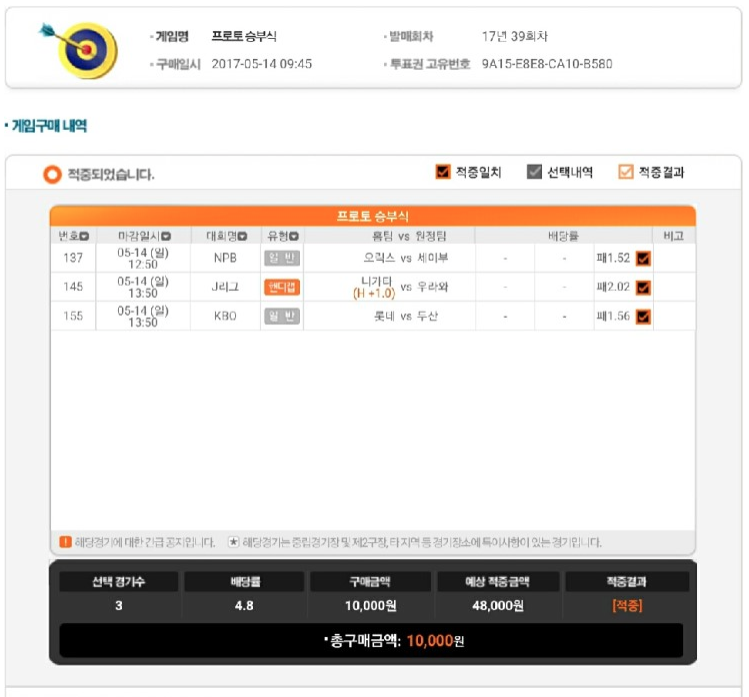Viewport: 749px width, 697px height.
Task: Open the 마감일시 column sort arrow
Action: click(166, 236)
